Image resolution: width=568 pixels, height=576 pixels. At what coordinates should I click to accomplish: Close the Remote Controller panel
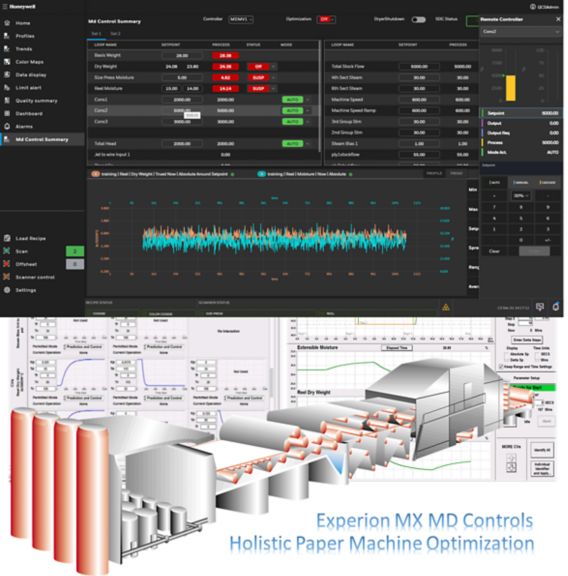(558, 19)
